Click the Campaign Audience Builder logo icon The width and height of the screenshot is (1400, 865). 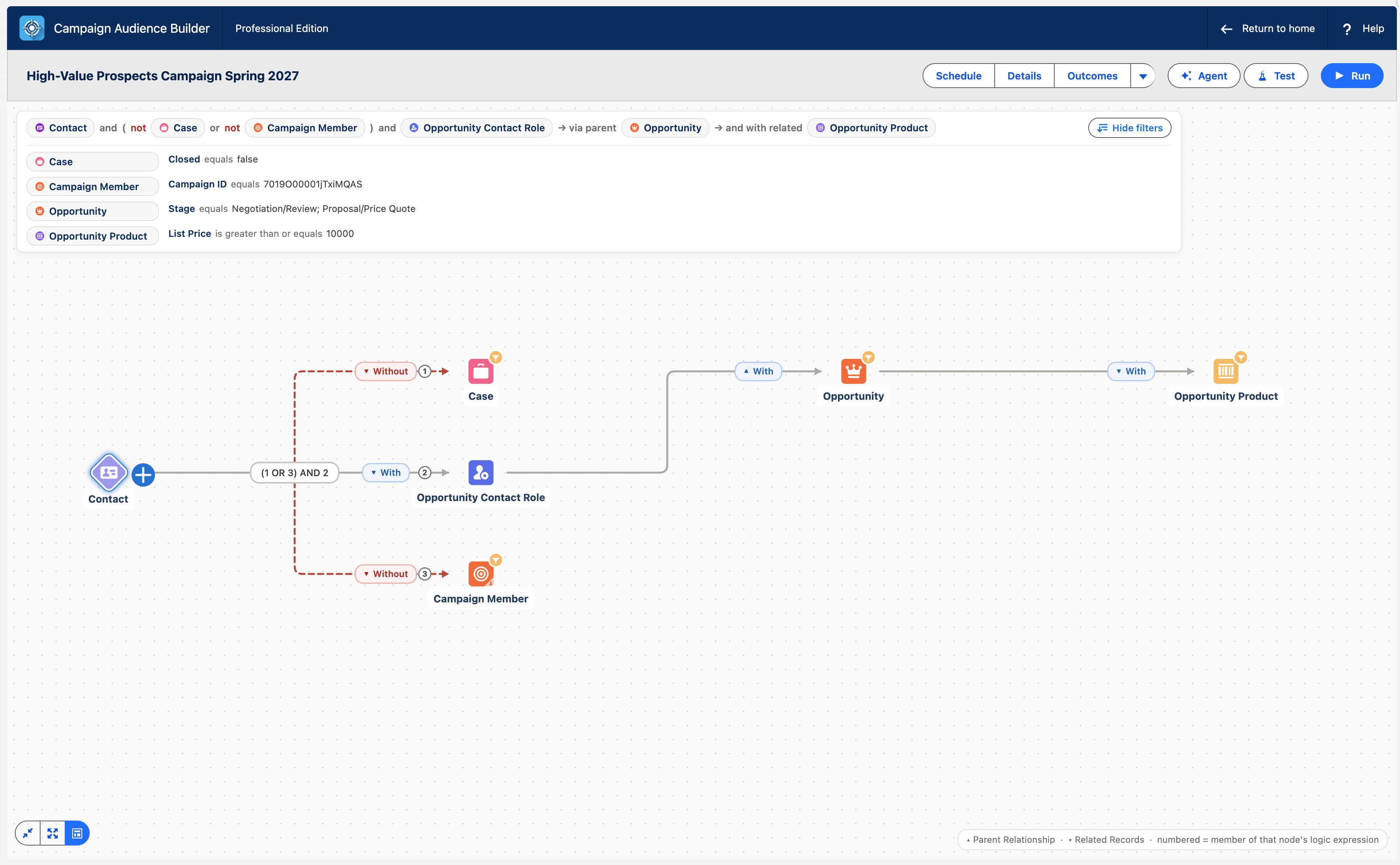(32, 28)
